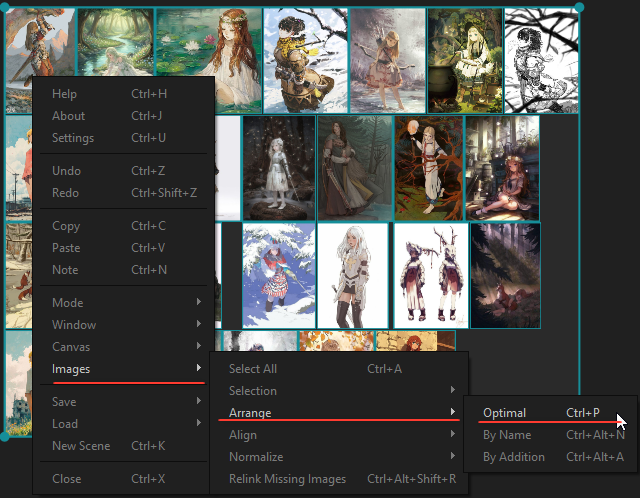Expand the Canvas submenu
Viewport: 640px width, 498px height.
pos(123,347)
